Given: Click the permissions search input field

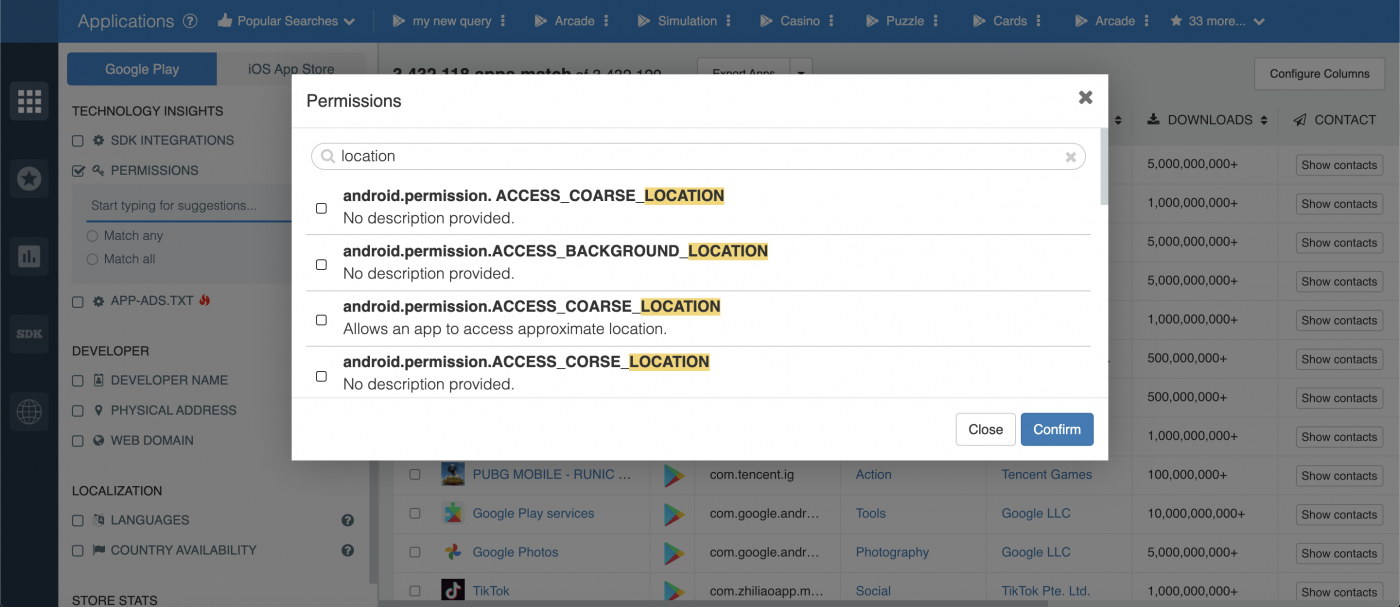Looking at the screenshot, I should 698,156.
